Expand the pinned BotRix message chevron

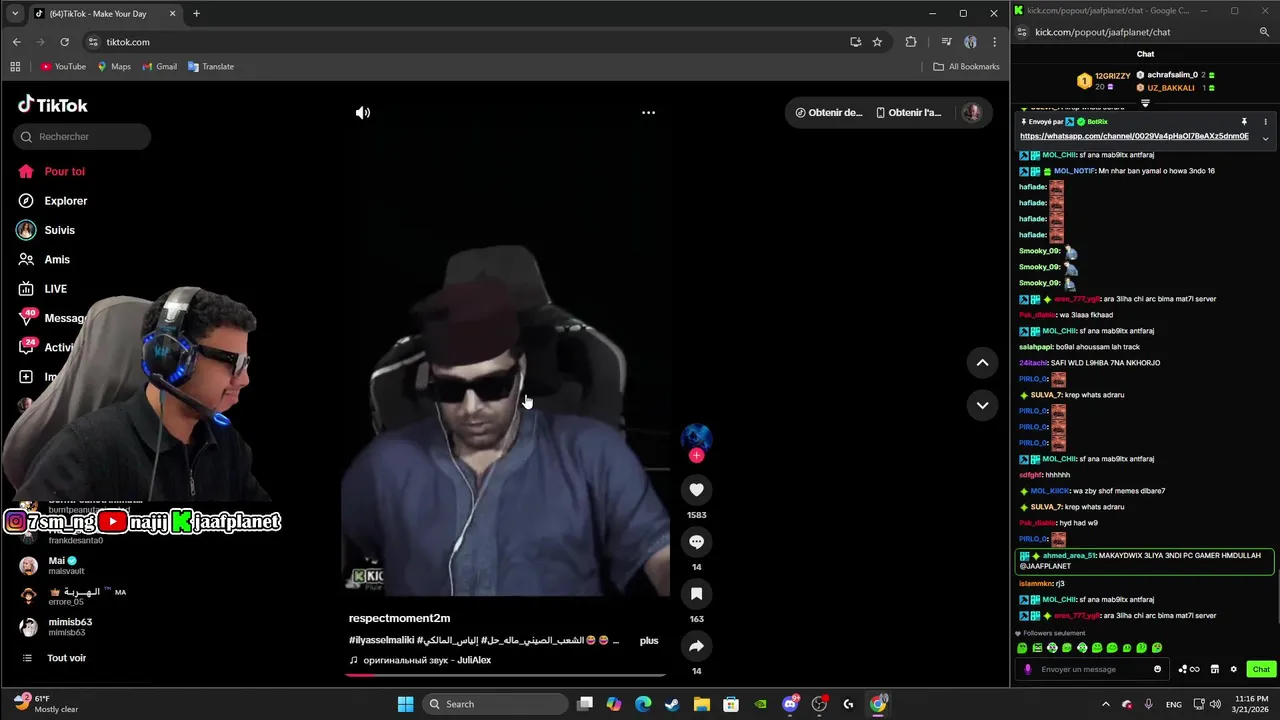point(1265,138)
